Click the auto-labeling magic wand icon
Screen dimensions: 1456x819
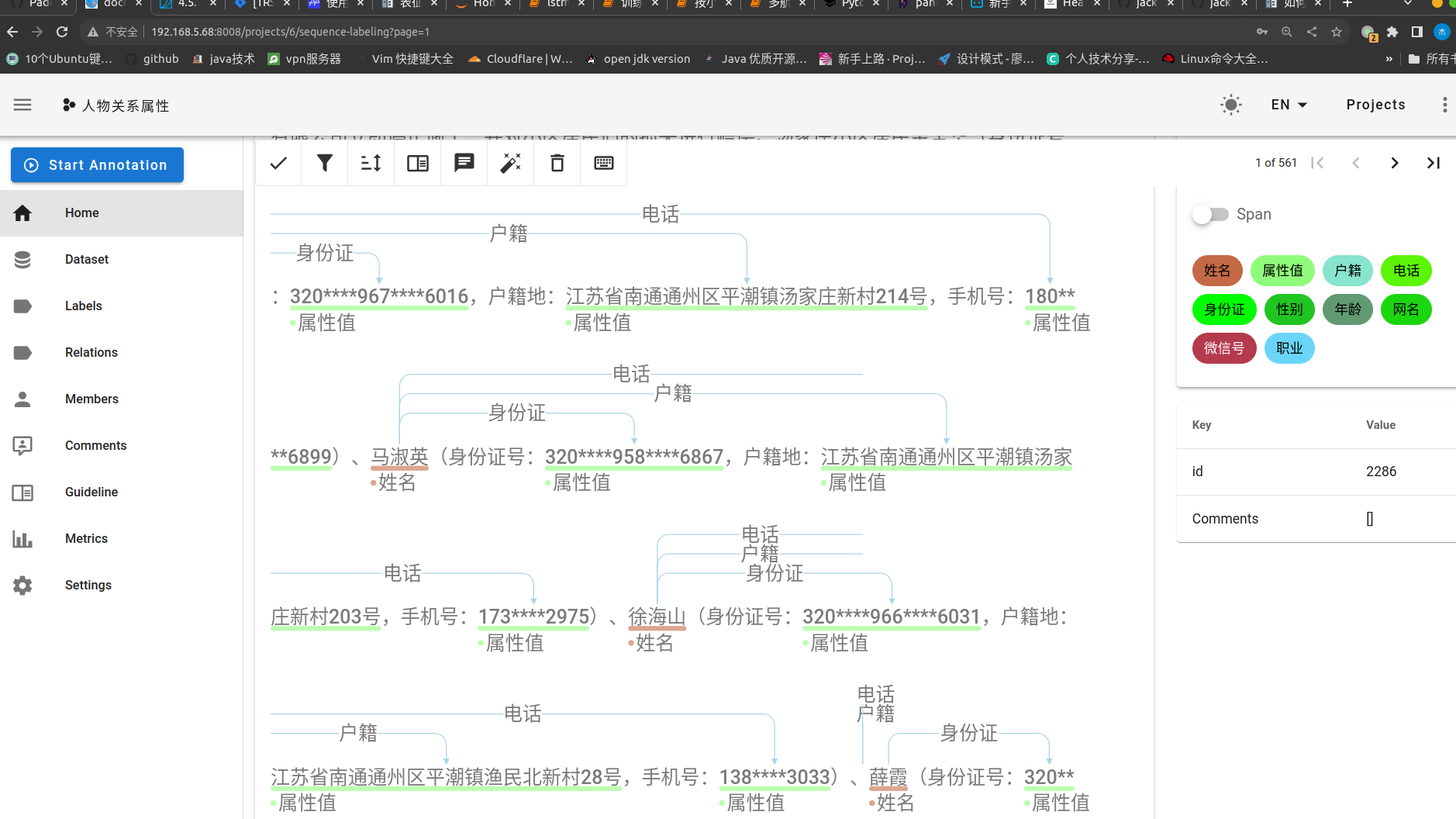[x=511, y=163]
